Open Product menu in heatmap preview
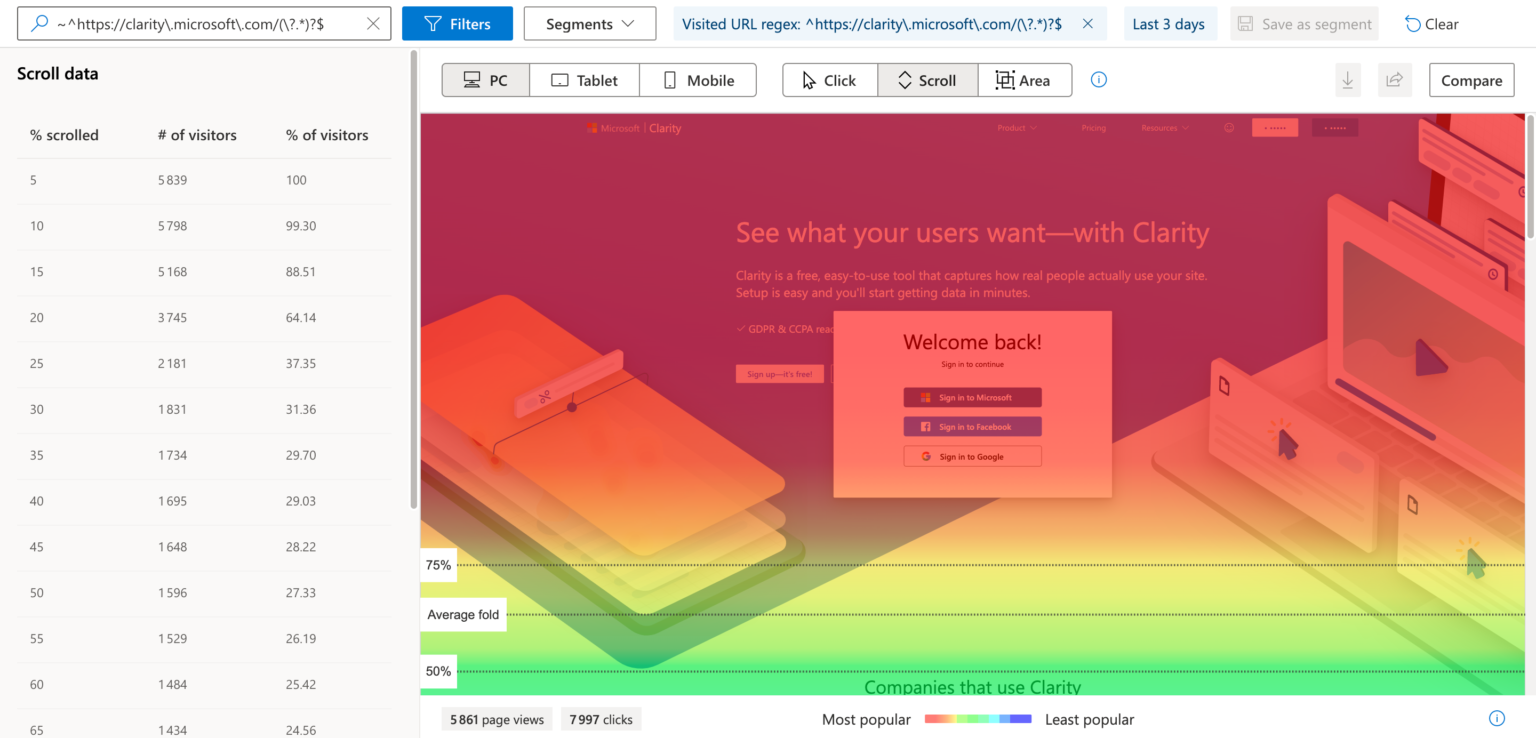The image size is (1536, 738). point(1017,128)
